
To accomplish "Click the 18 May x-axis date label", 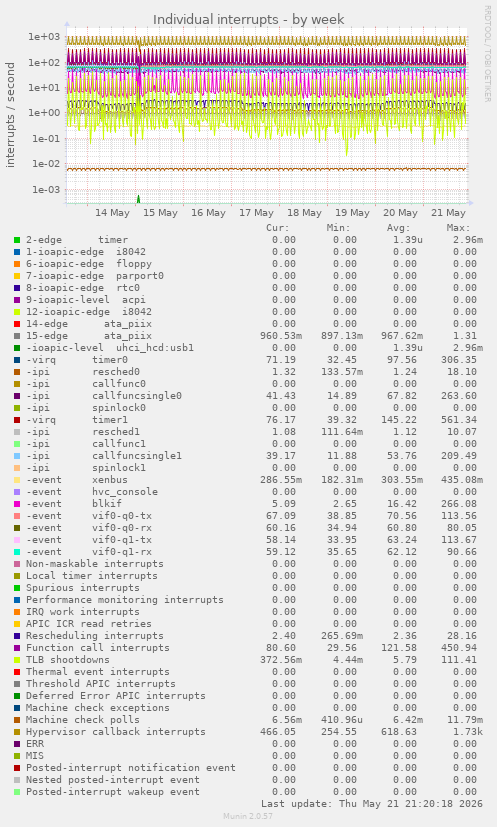I will click(304, 213).
